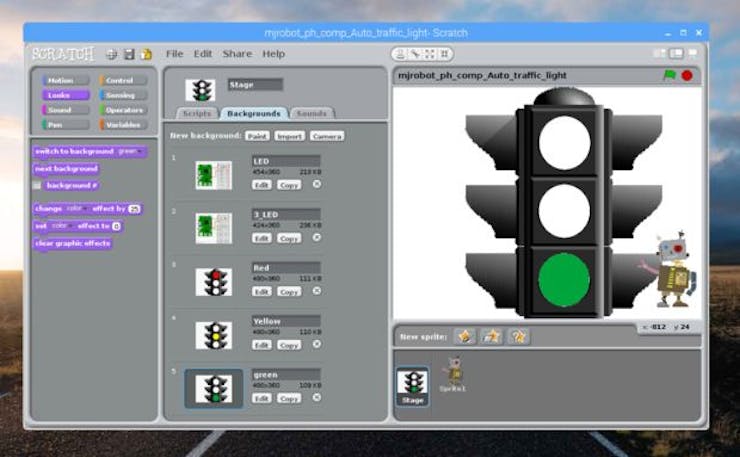Switch to the Backgrounds tab
740x457 pixels.
(x=254, y=113)
